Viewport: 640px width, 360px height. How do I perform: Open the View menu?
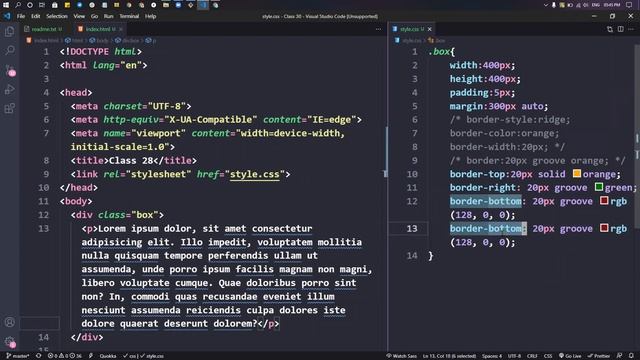(x=79, y=16)
